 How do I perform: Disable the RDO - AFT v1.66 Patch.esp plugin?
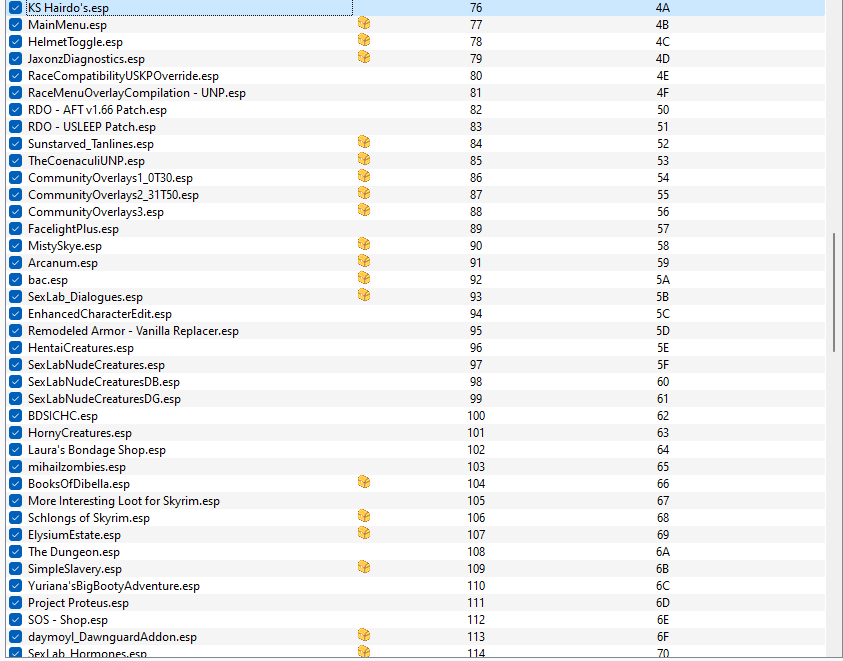point(16,110)
